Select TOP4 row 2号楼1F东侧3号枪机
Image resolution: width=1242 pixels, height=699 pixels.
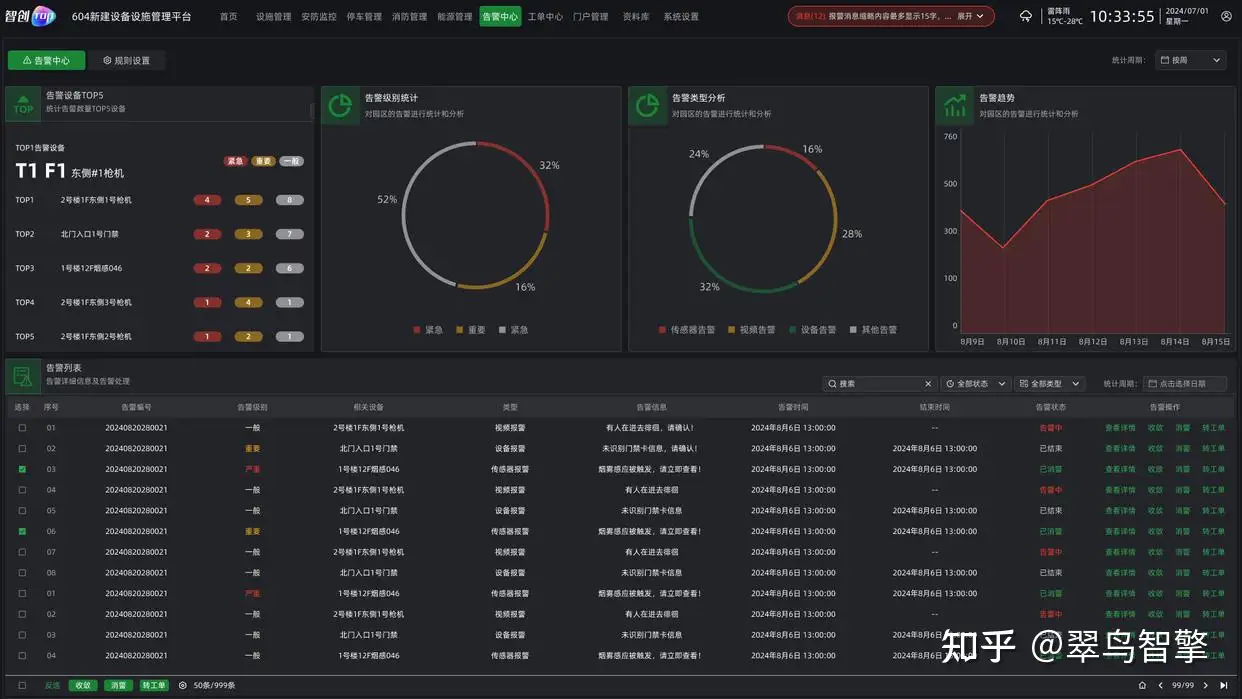pos(160,302)
